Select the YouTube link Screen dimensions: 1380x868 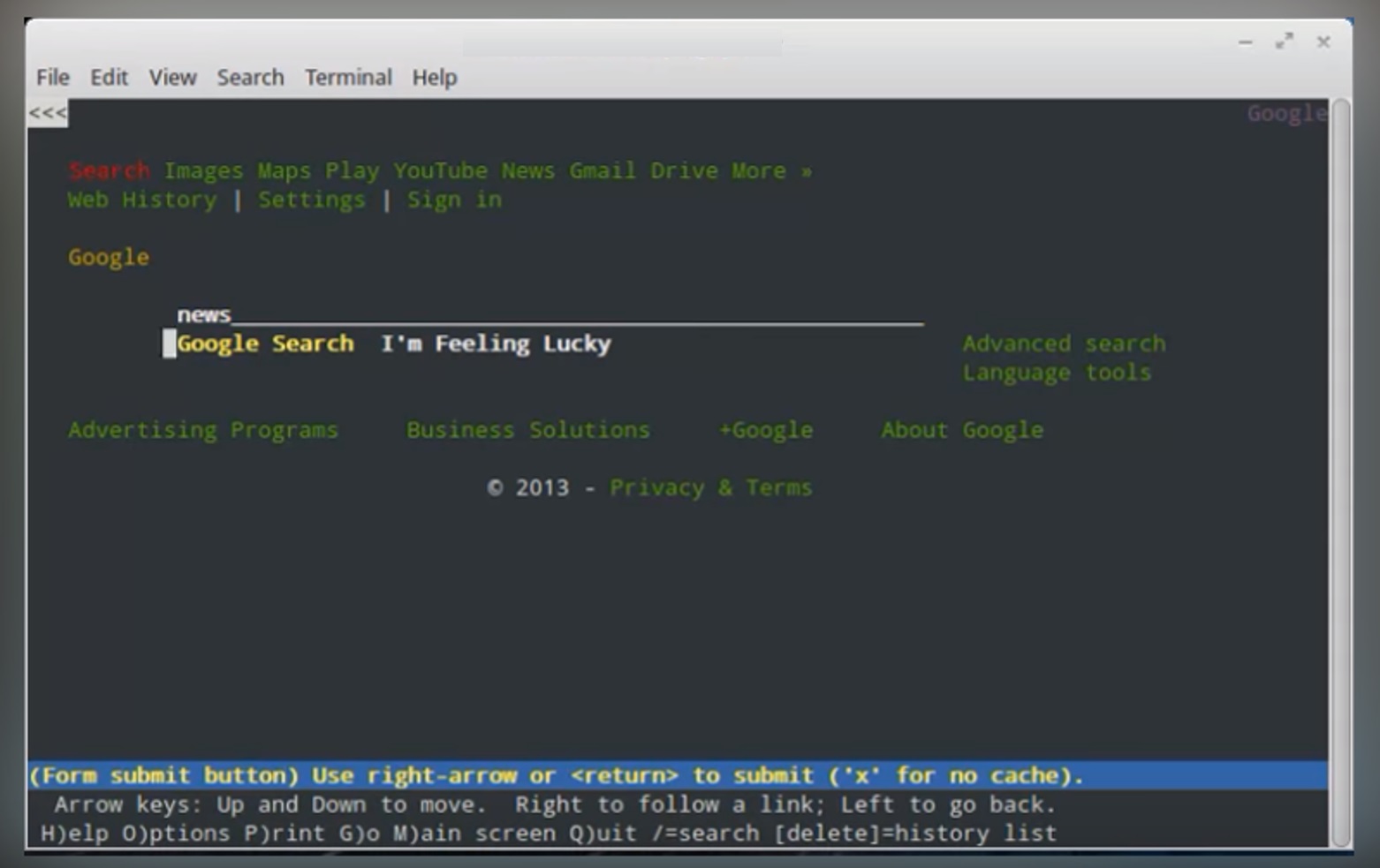440,170
